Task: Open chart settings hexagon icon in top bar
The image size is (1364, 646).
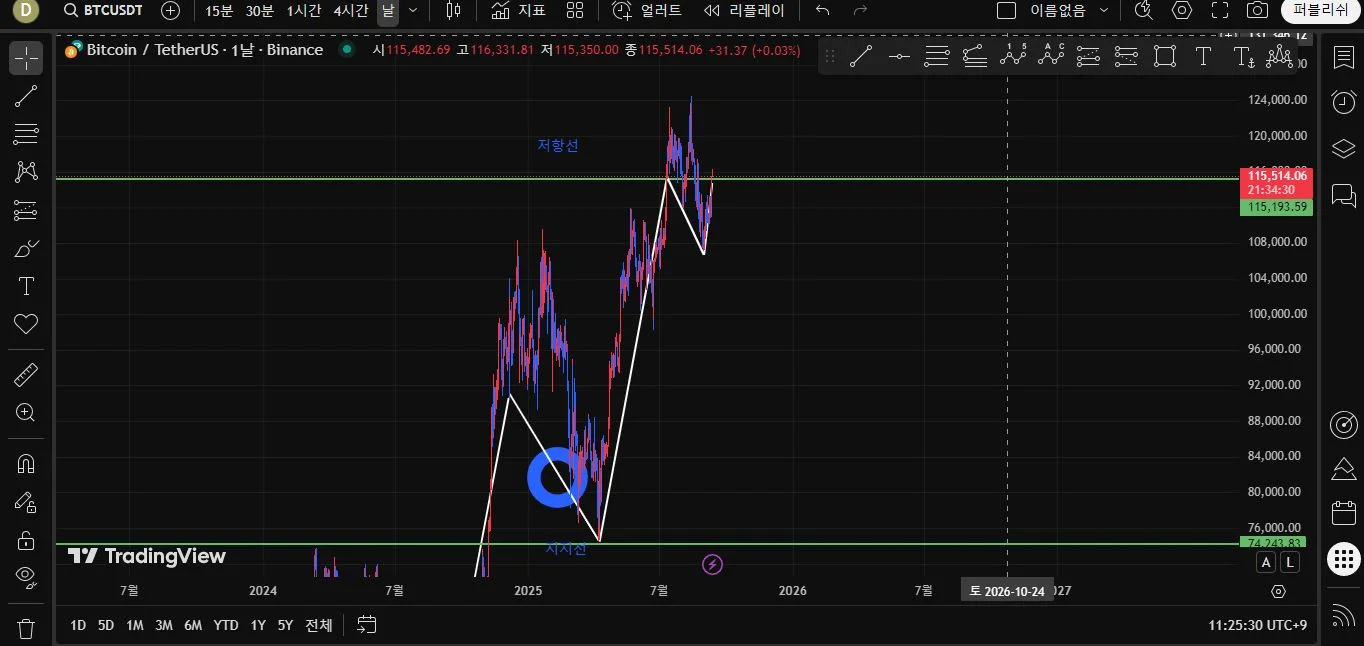Action: click(x=1182, y=10)
